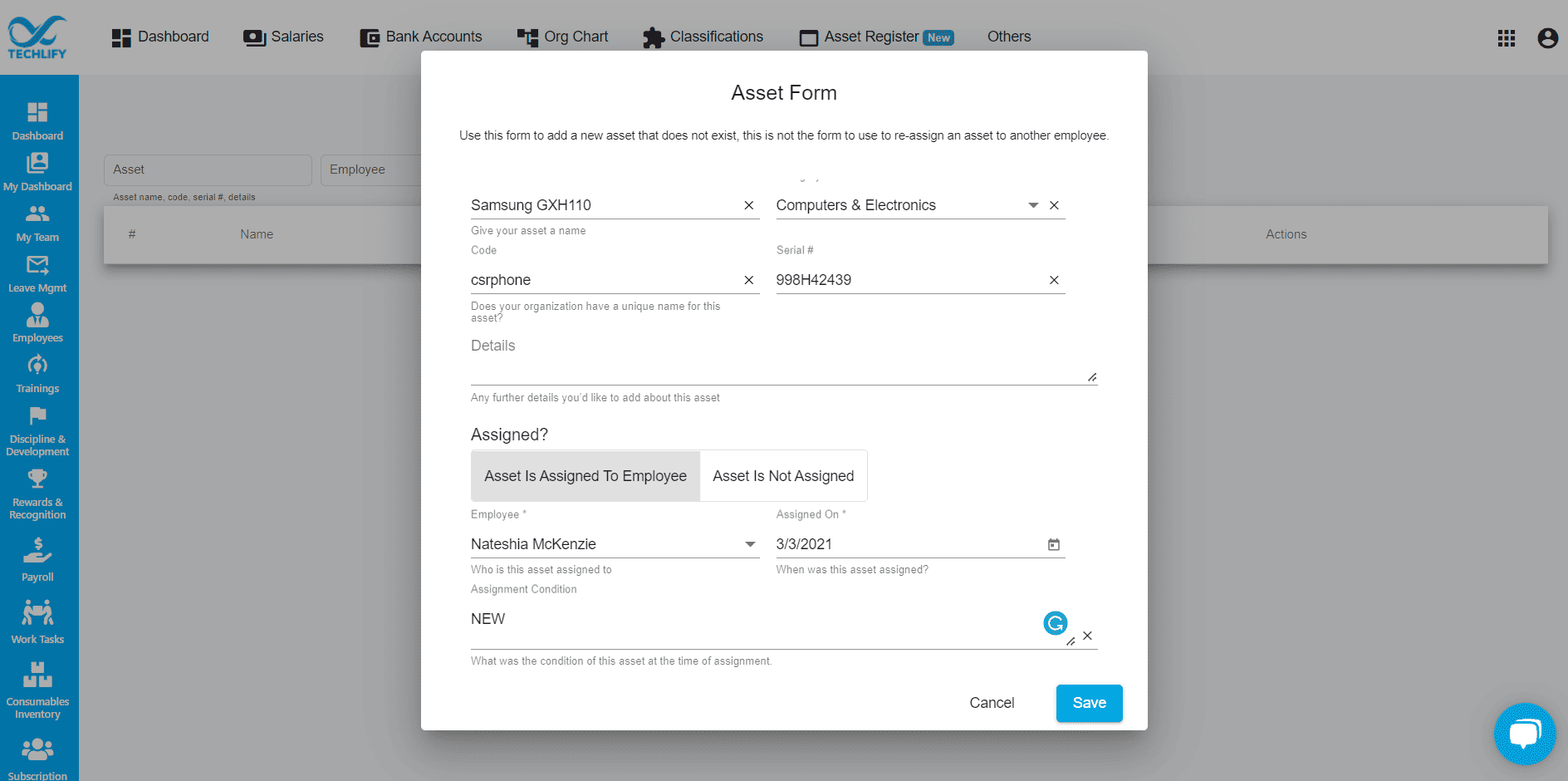Viewport: 1568px width, 781px height.
Task: Edit the Code field csrphone
Action: [x=605, y=280]
